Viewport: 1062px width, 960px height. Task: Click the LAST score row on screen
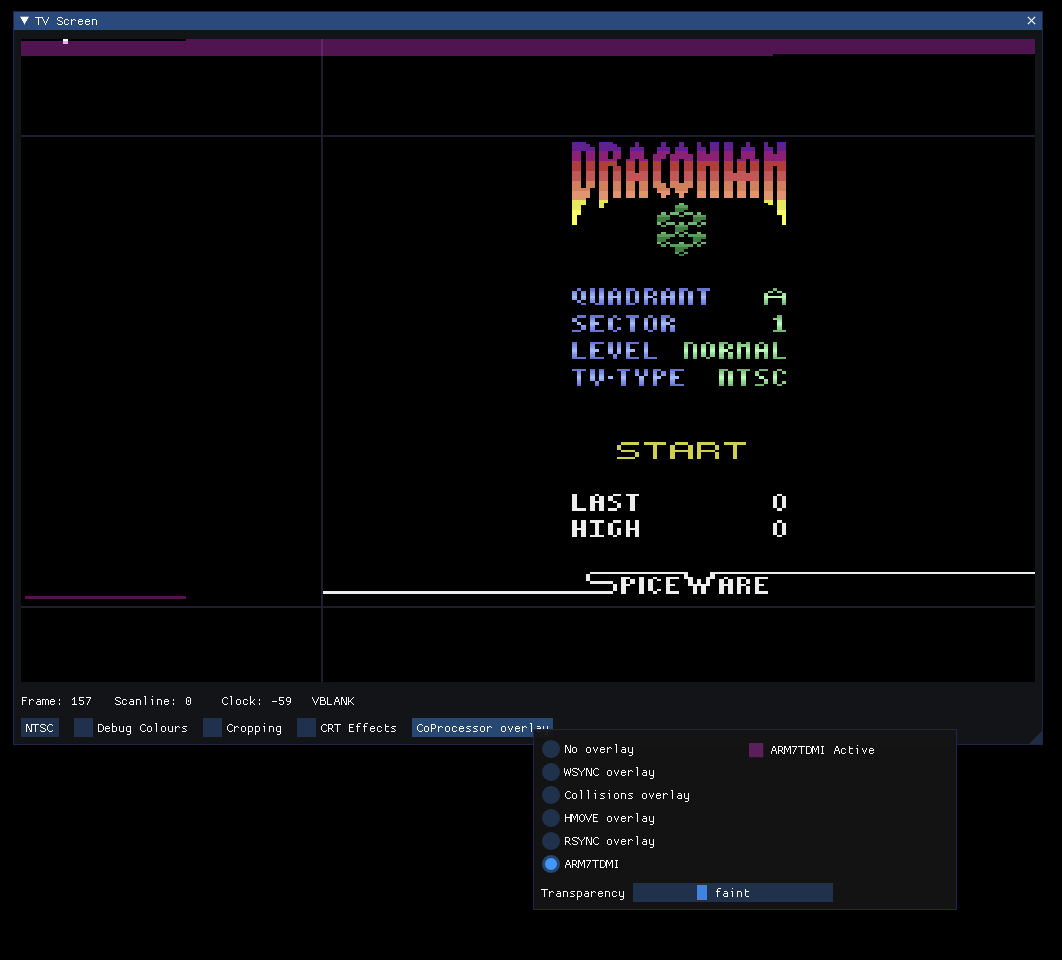click(x=679, y=503)
